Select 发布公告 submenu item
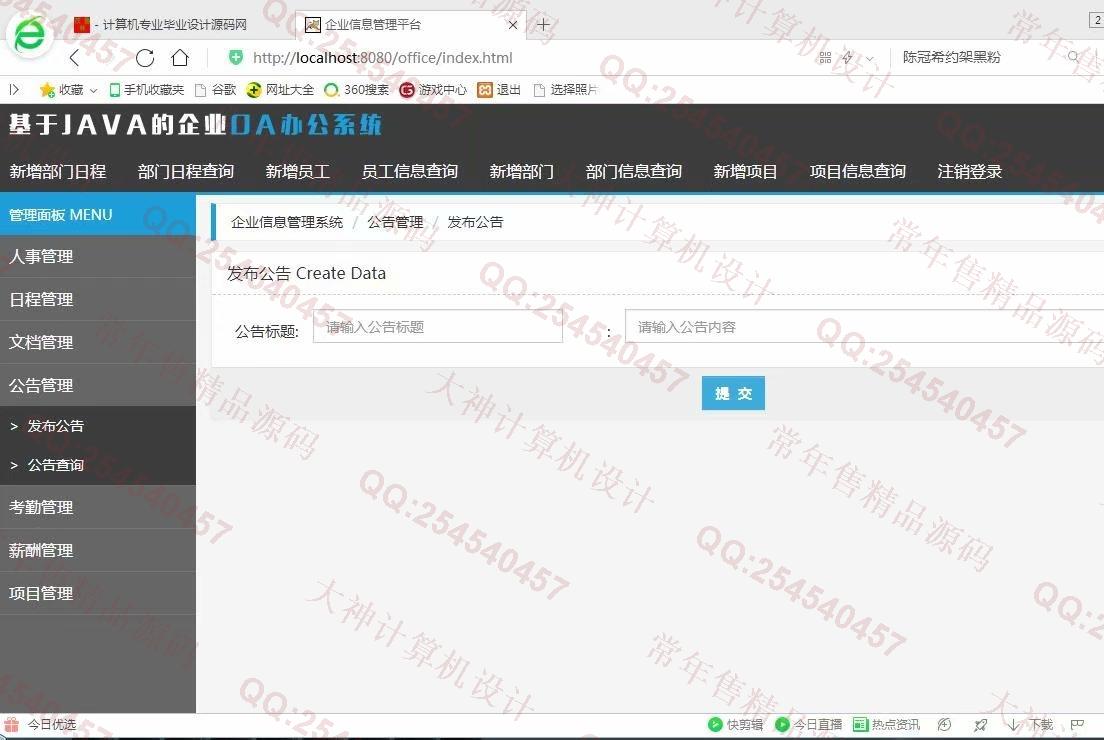 click(98, 426)
